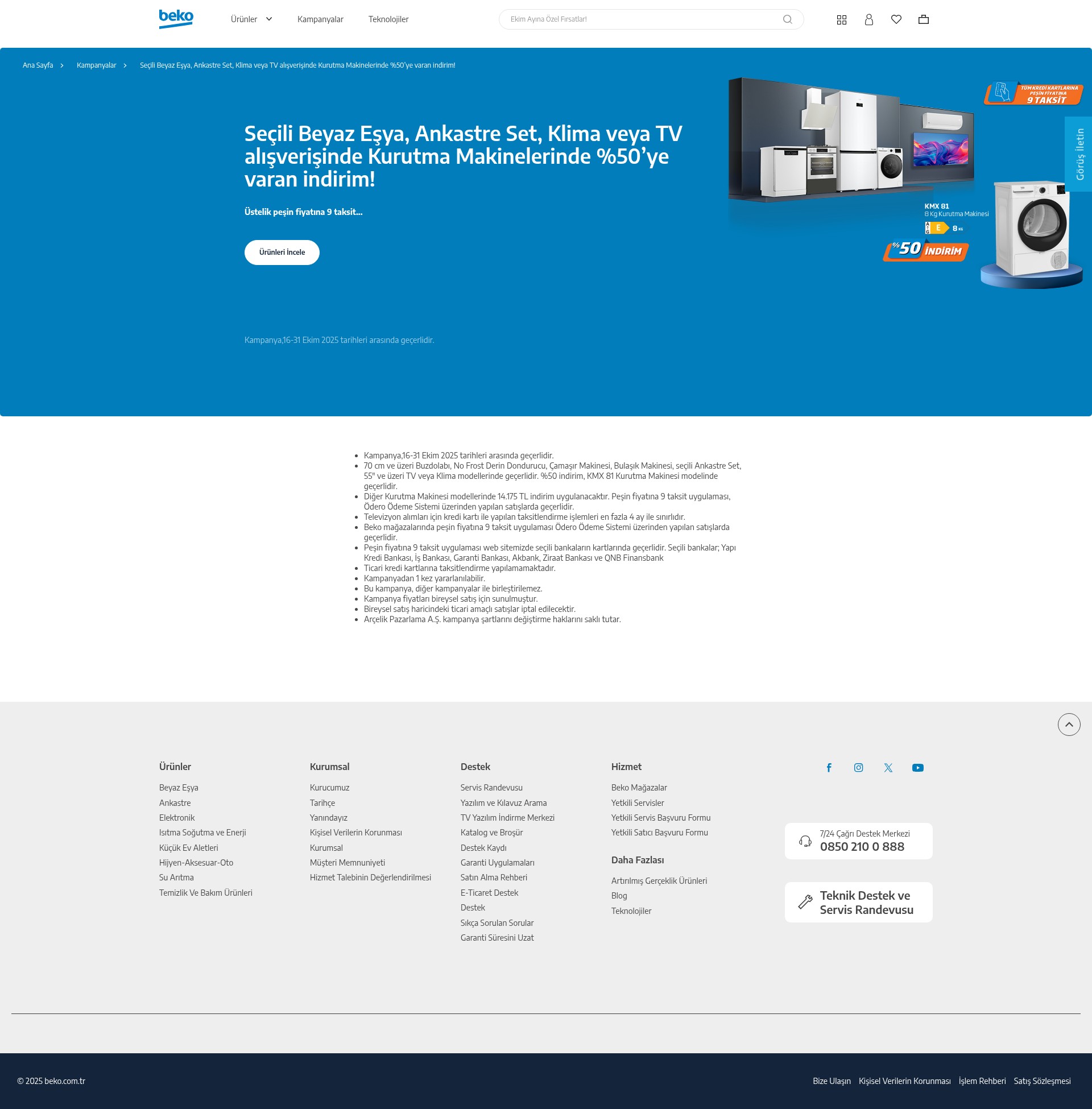Open Beko Instagram page icon
The height and width of the screenshot is (1109, 1092).
pyautogui.click(x=859, y=768)
